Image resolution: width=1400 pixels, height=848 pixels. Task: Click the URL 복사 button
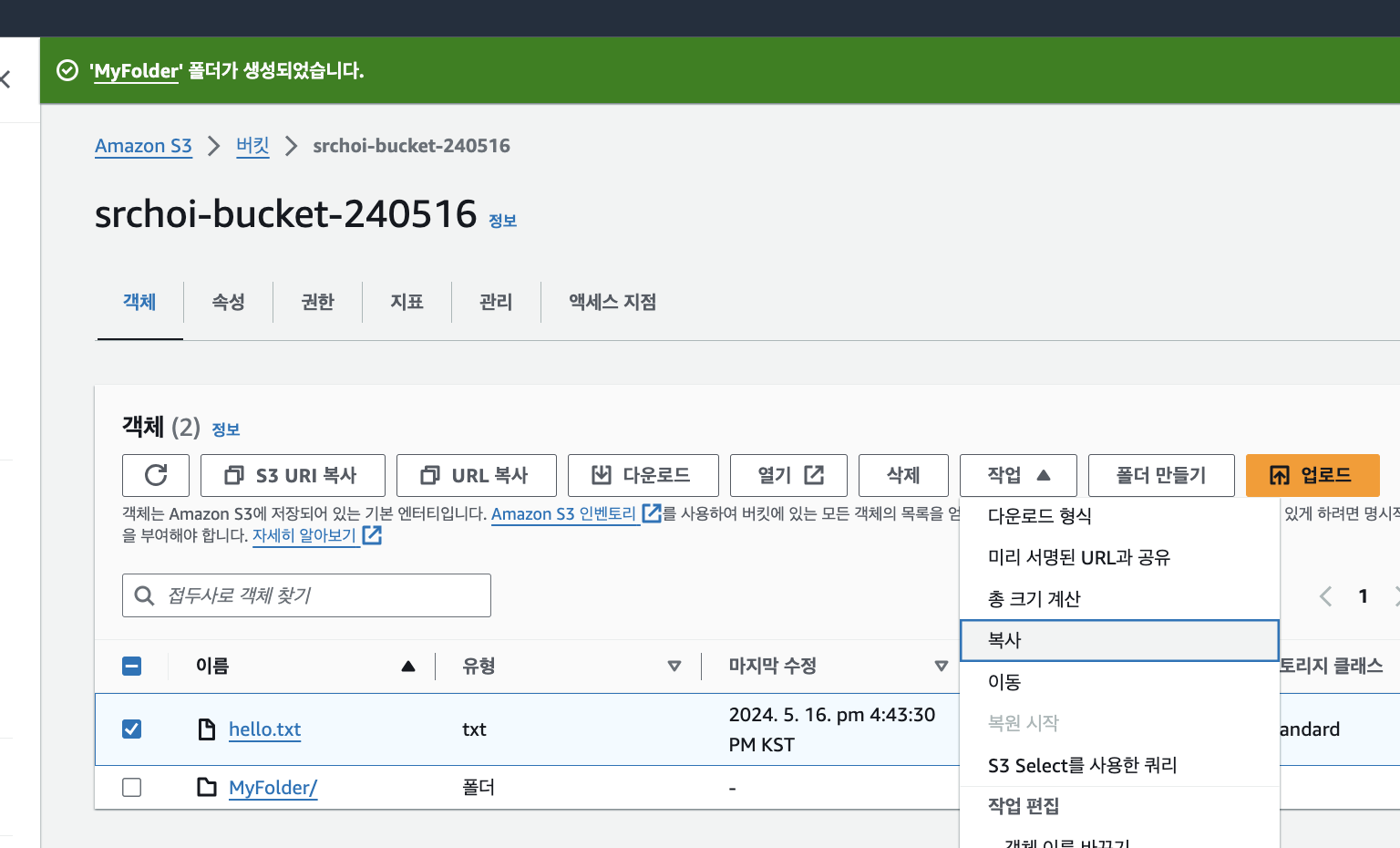pos(477,475)
